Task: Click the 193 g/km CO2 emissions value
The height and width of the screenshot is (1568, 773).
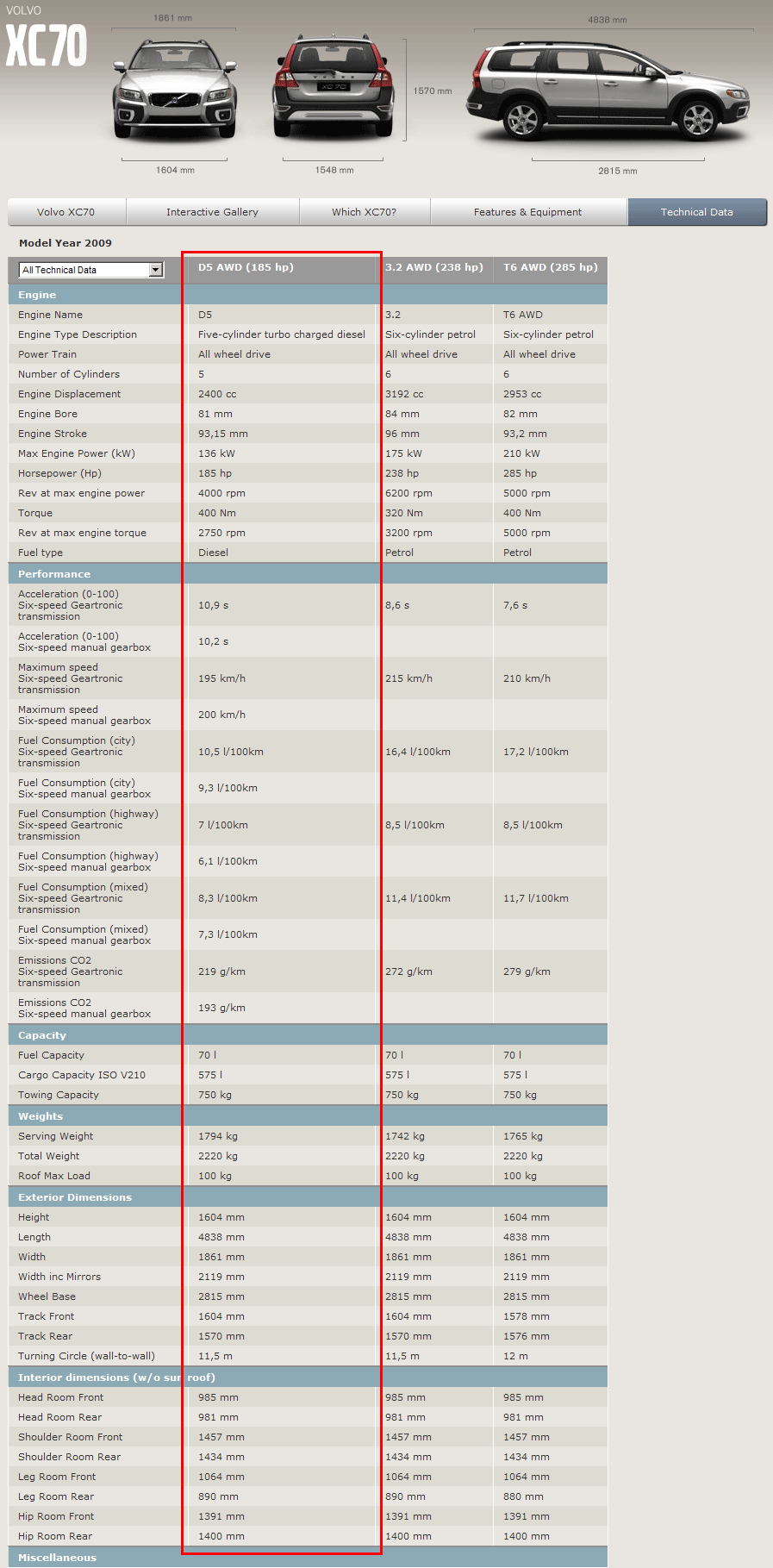Action: pyautogui.click(x=221, y=1008)
